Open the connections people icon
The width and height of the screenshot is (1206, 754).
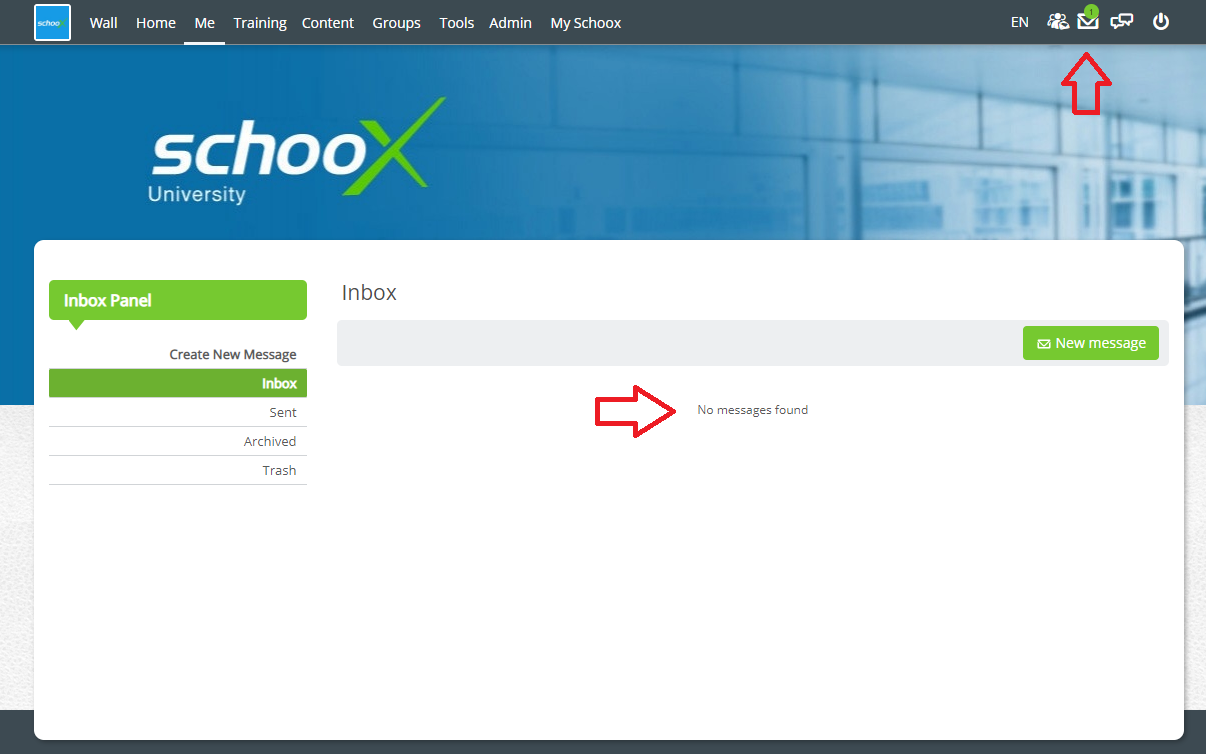point(1057,22)
